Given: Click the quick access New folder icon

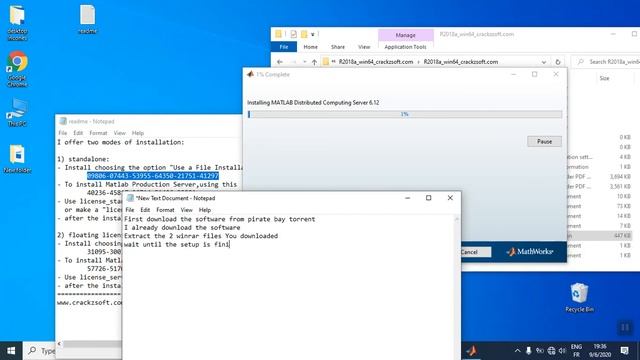Looking at the screenshot, I should coord(304,34).
